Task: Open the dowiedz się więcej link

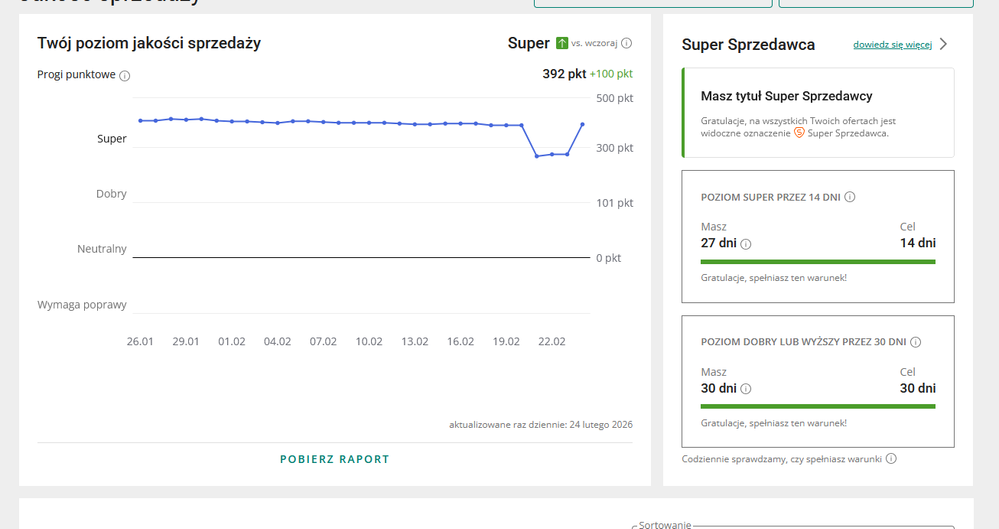Action: click(x=892, y=45)
